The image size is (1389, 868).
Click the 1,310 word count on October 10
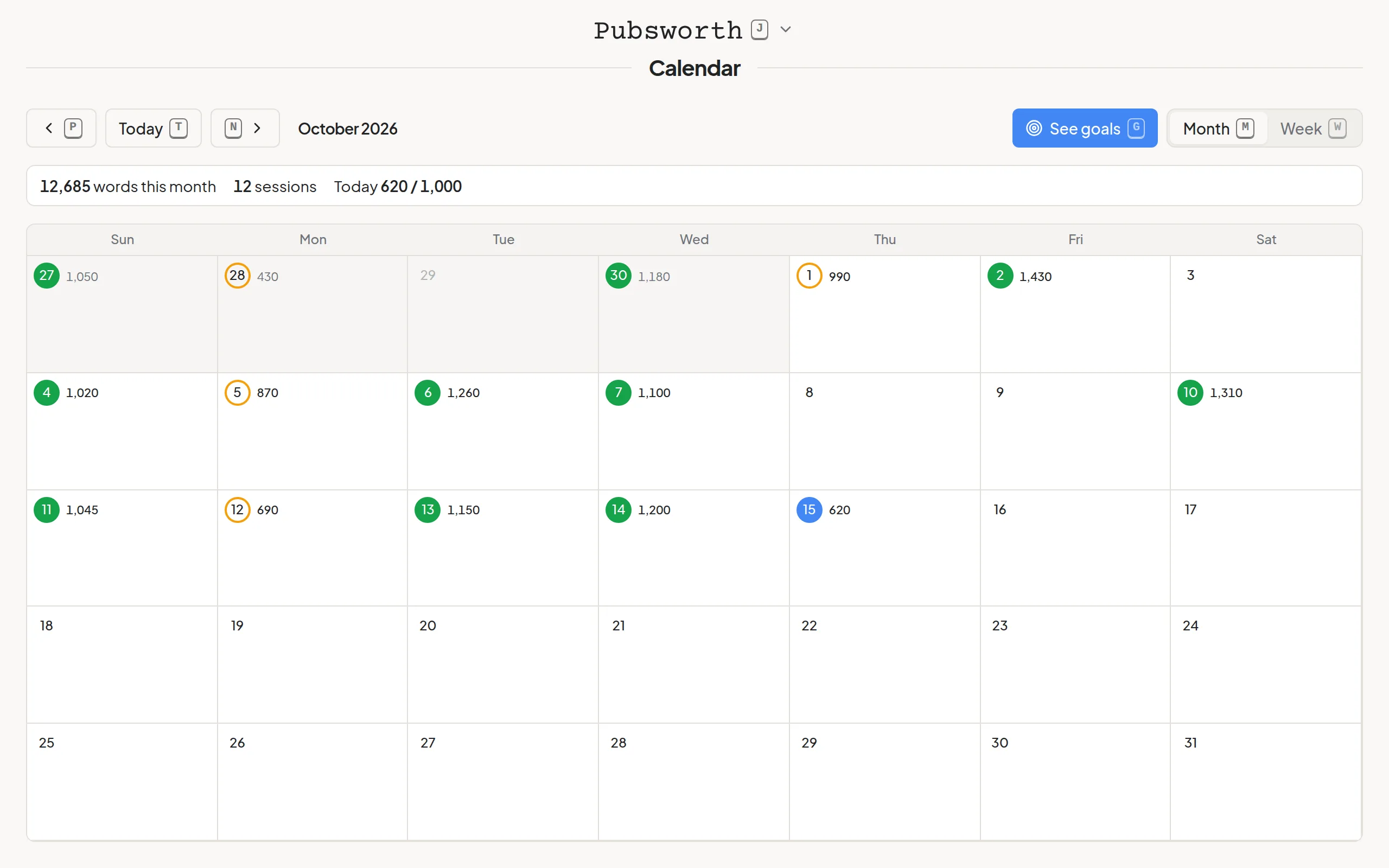[x=1226, y=393]
